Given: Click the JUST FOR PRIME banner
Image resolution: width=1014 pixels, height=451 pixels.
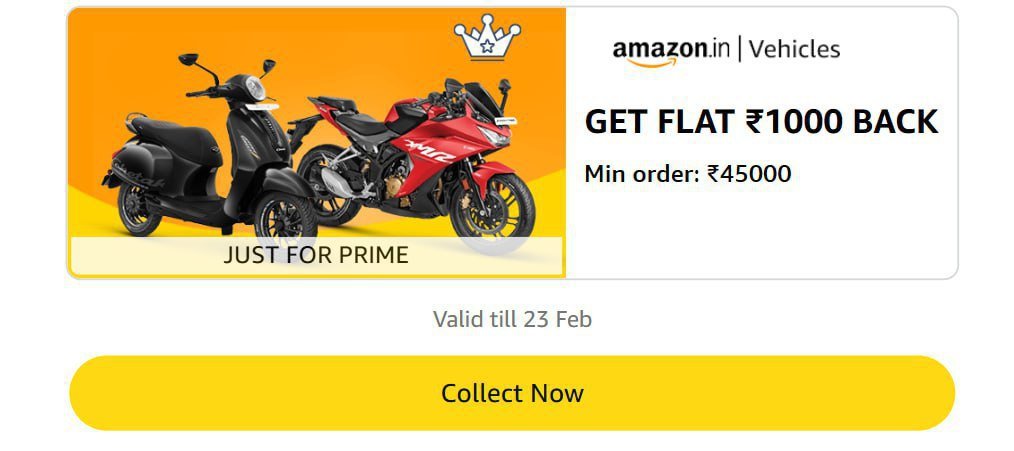Looking at the screenshot, I should 316,255.
